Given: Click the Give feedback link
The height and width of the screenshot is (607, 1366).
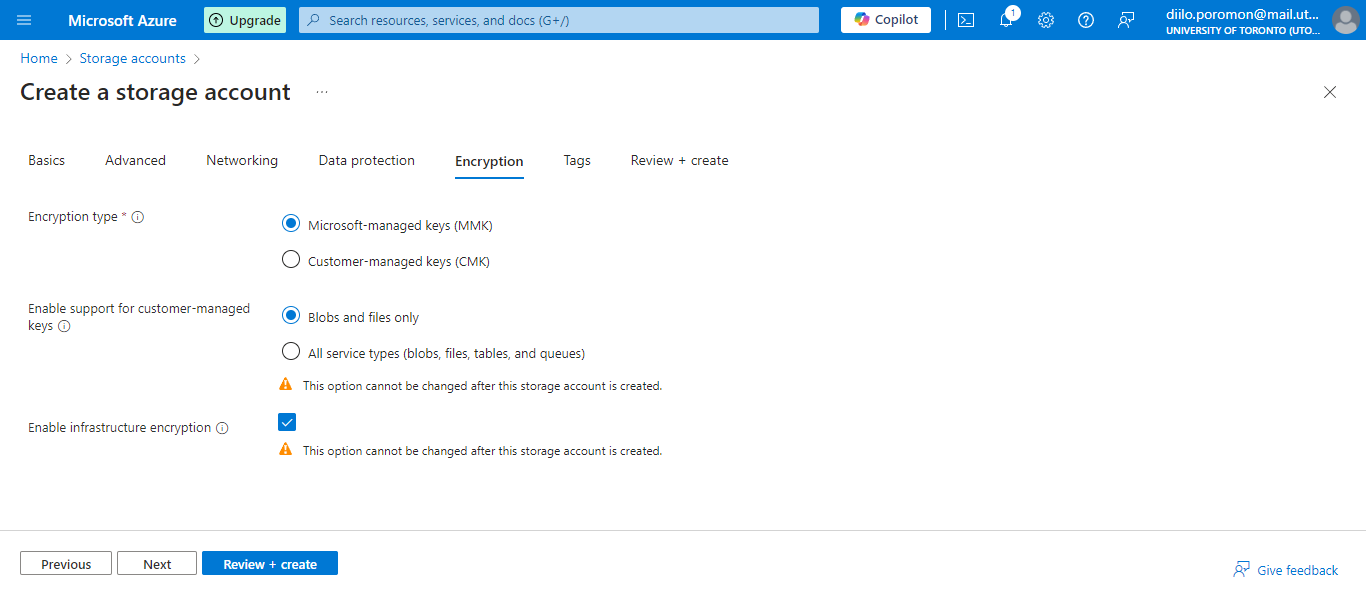Looking at the screenshot, I should (x=1296, y=569).
